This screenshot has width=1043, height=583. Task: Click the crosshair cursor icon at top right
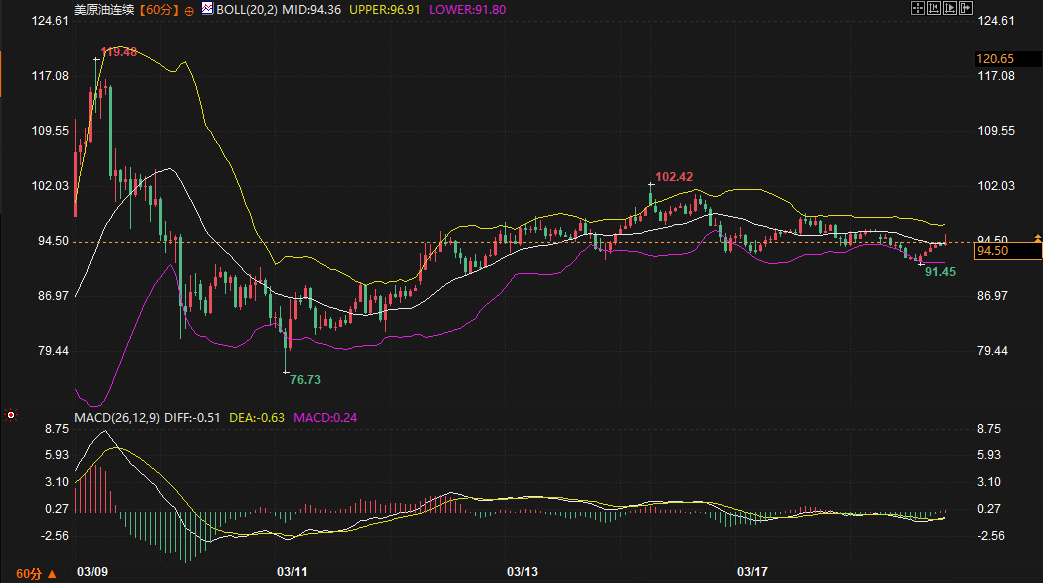[x=918, y=8]
